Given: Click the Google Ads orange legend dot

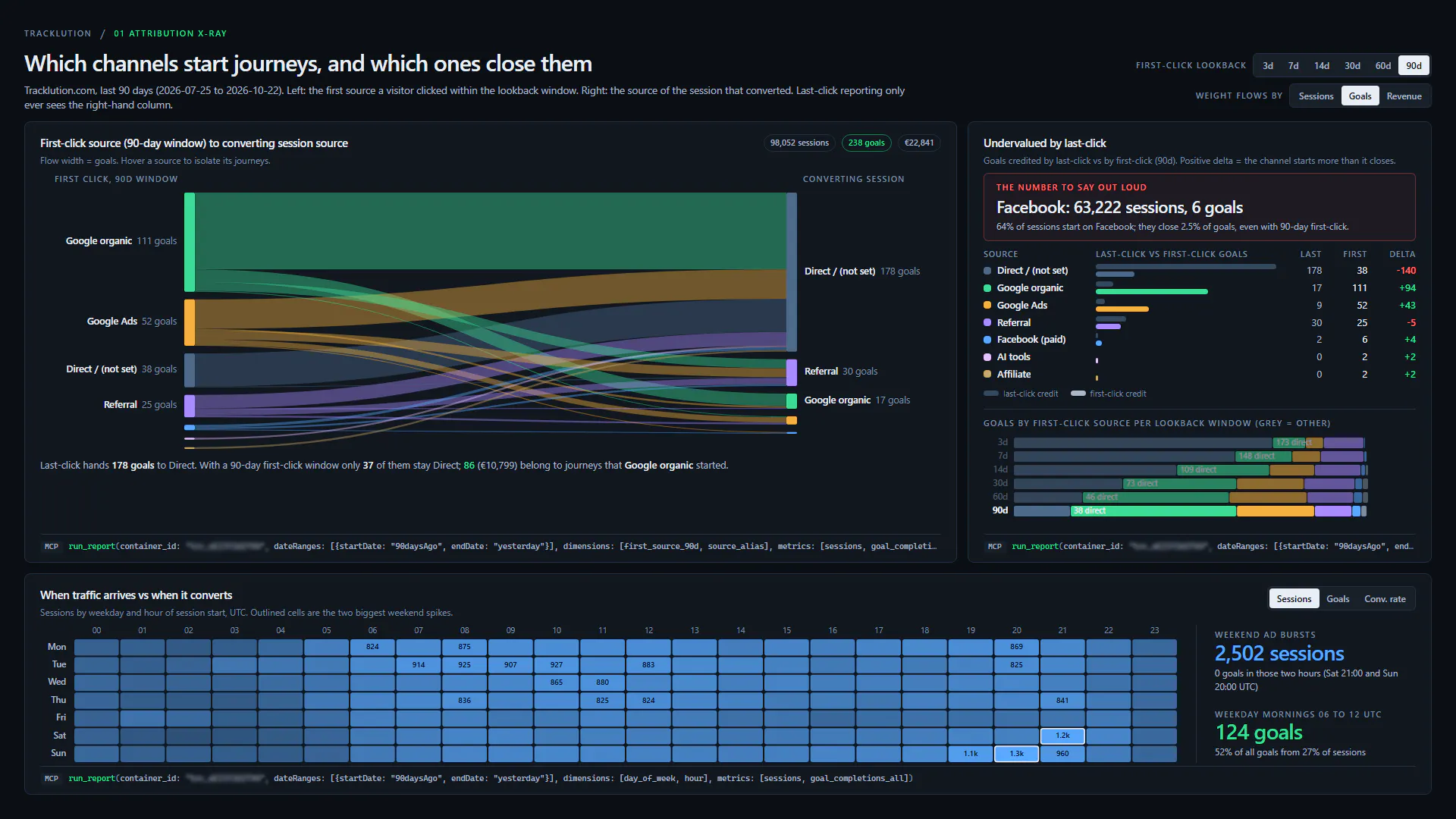Looking at the screenshot, I should (x=987, y=306).
